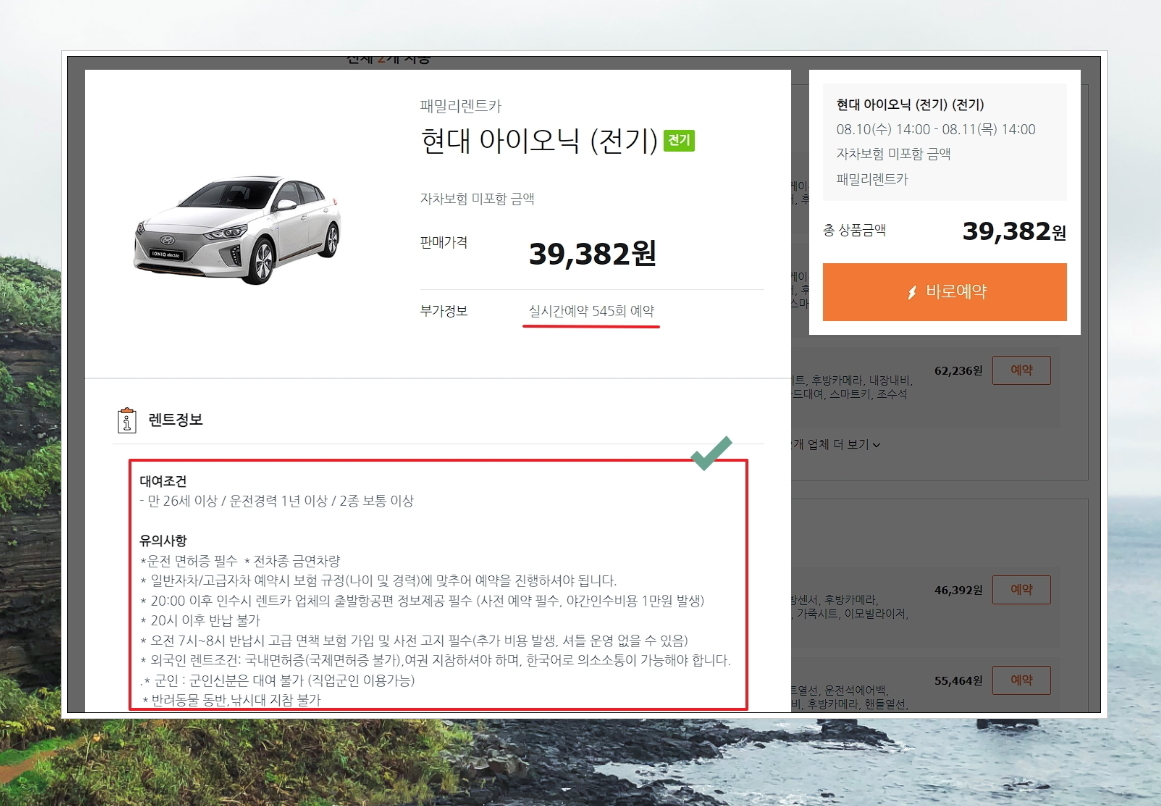This screenshot has height=806, width=1161.
Task: Click the 예약 button for 55,464원
Action: tap(1021, 679)
